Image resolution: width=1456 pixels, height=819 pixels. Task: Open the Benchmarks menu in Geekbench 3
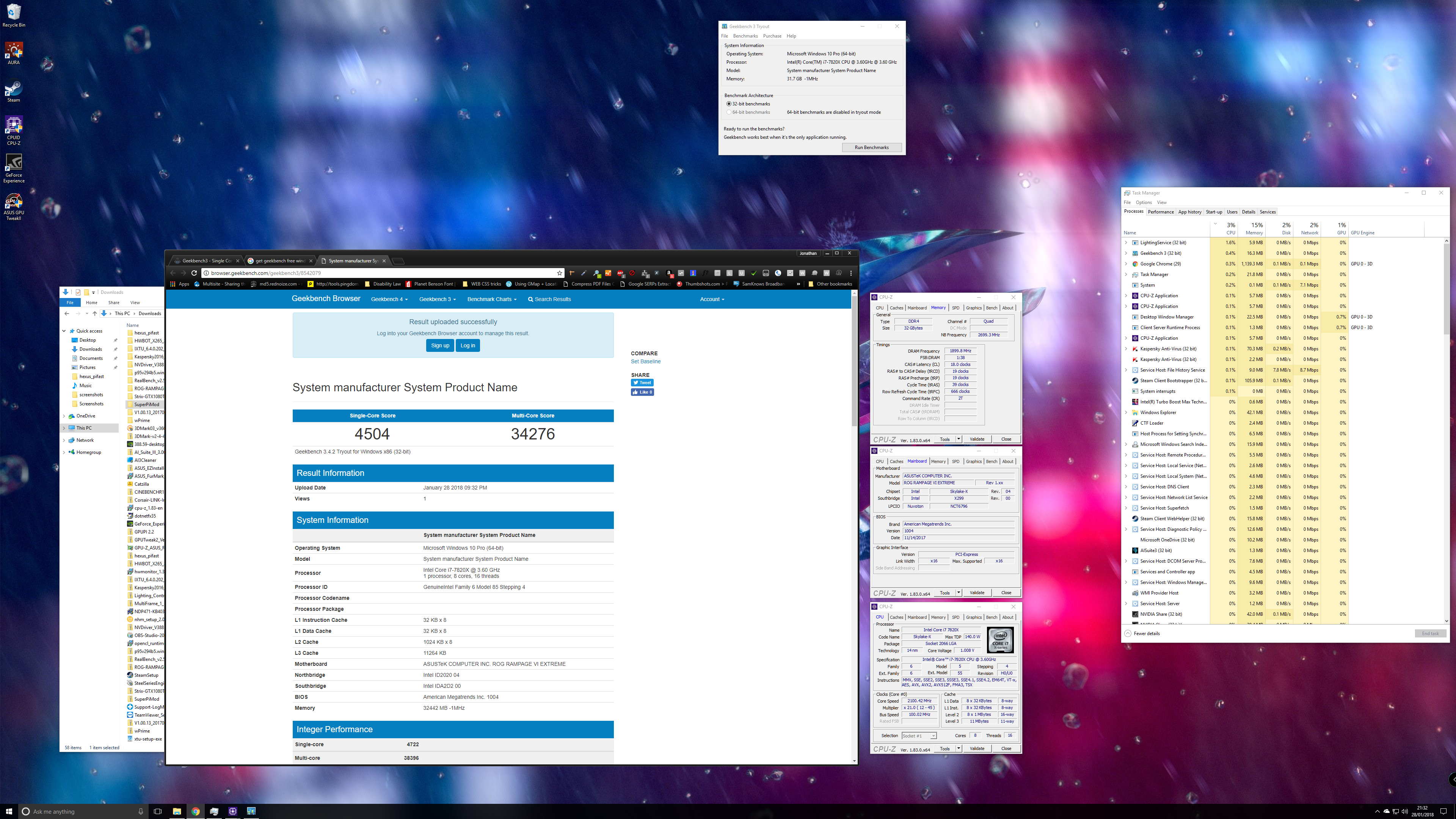tap(745, 36)
